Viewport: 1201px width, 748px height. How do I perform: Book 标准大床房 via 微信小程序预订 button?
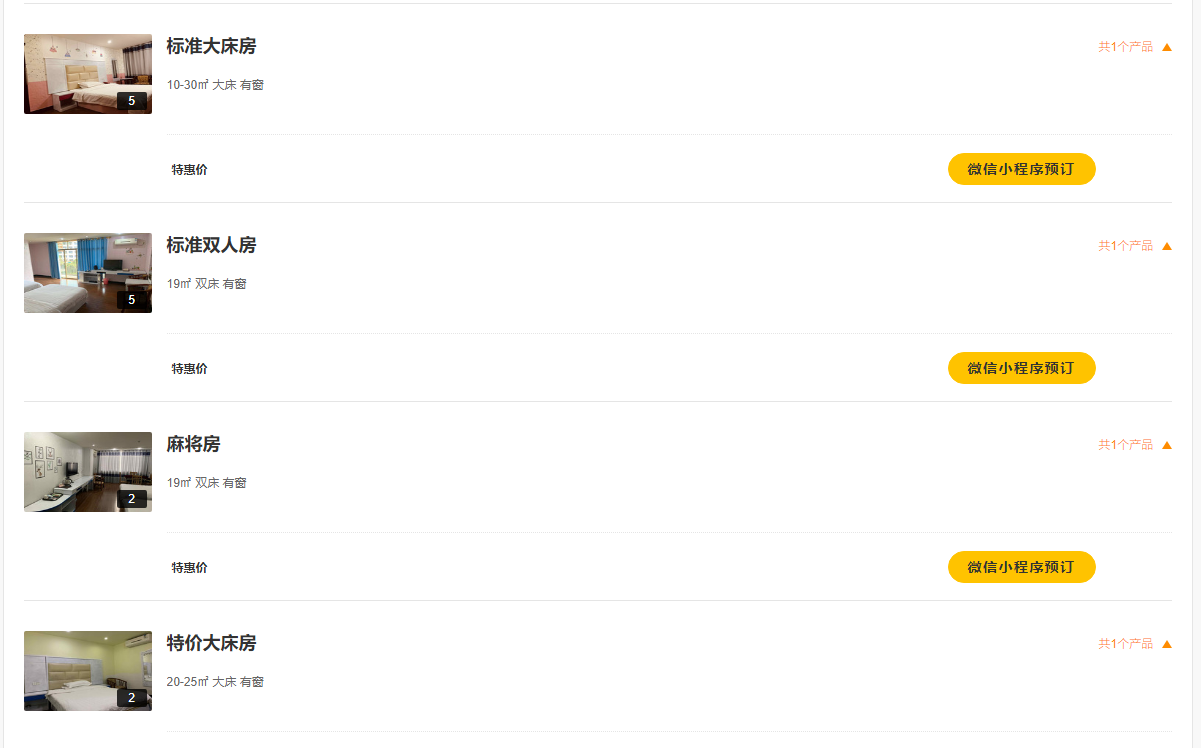1021,169
